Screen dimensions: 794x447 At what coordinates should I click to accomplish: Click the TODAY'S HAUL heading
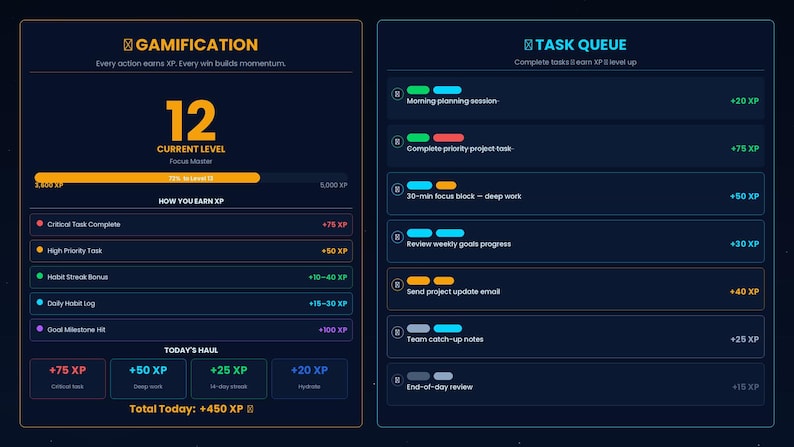tap(191, 350)
